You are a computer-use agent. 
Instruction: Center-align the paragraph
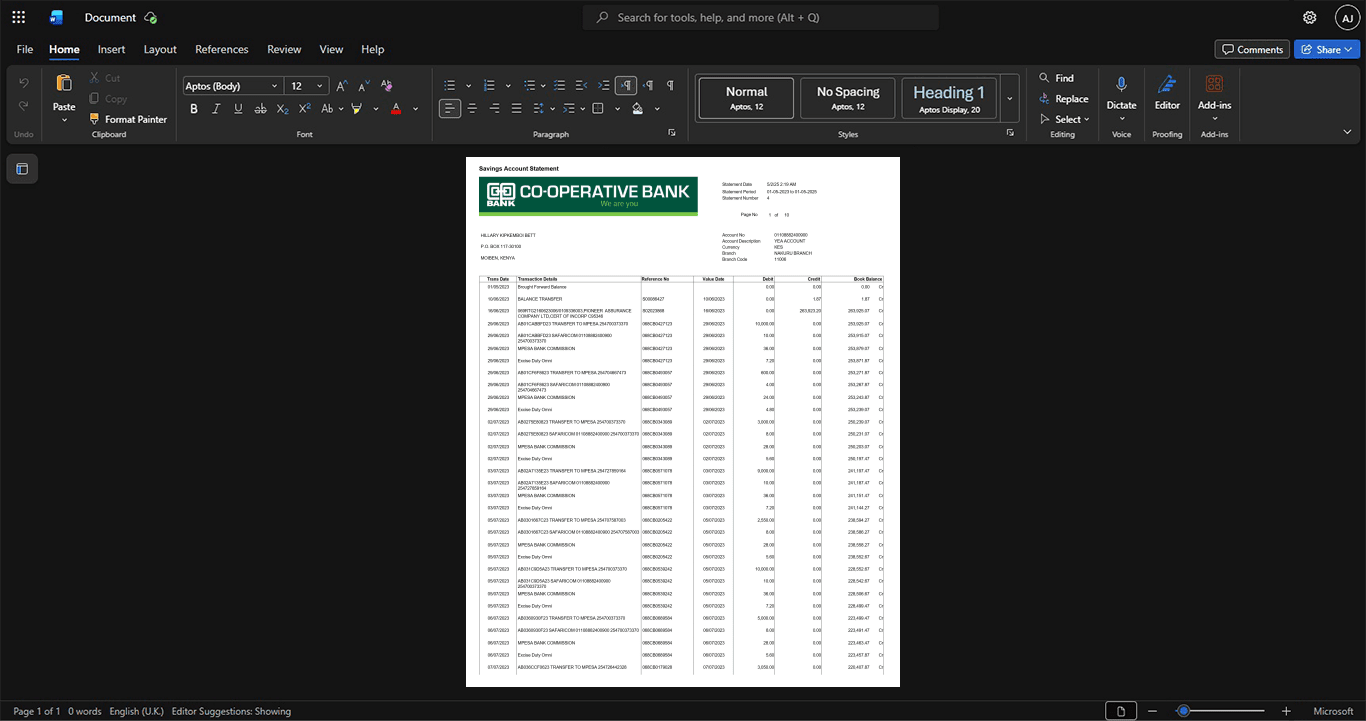coord(472,109)
